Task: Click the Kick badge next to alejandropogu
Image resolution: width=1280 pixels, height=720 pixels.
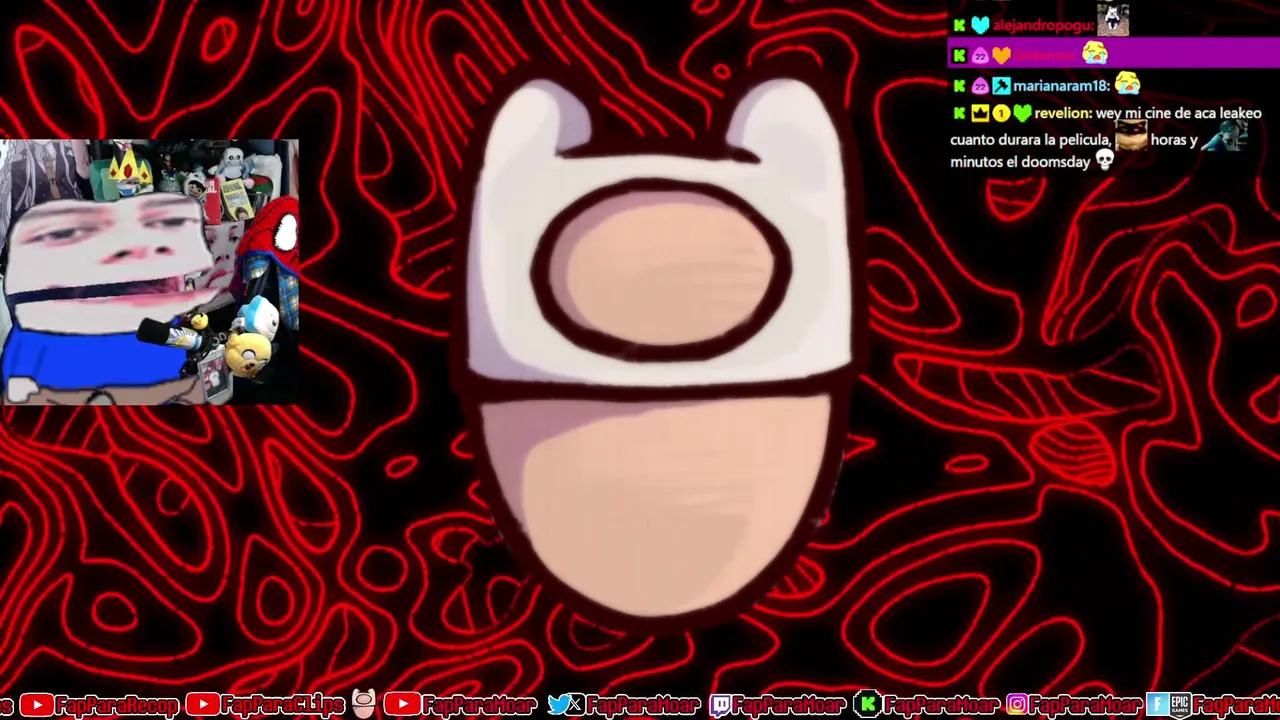Action: 959,26
